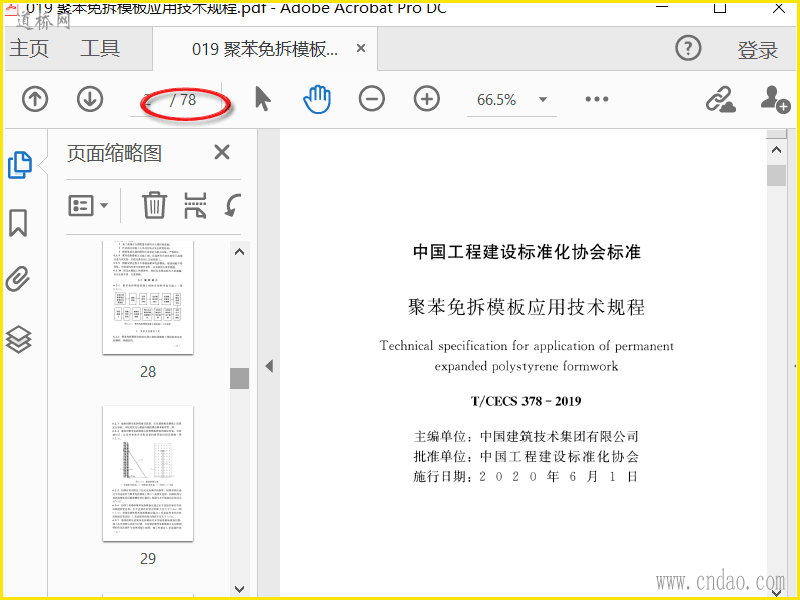Select the 019 聚苯免拆模板 document tab
This screenshot has height=600, width=800.
click(x=265, y=49)
